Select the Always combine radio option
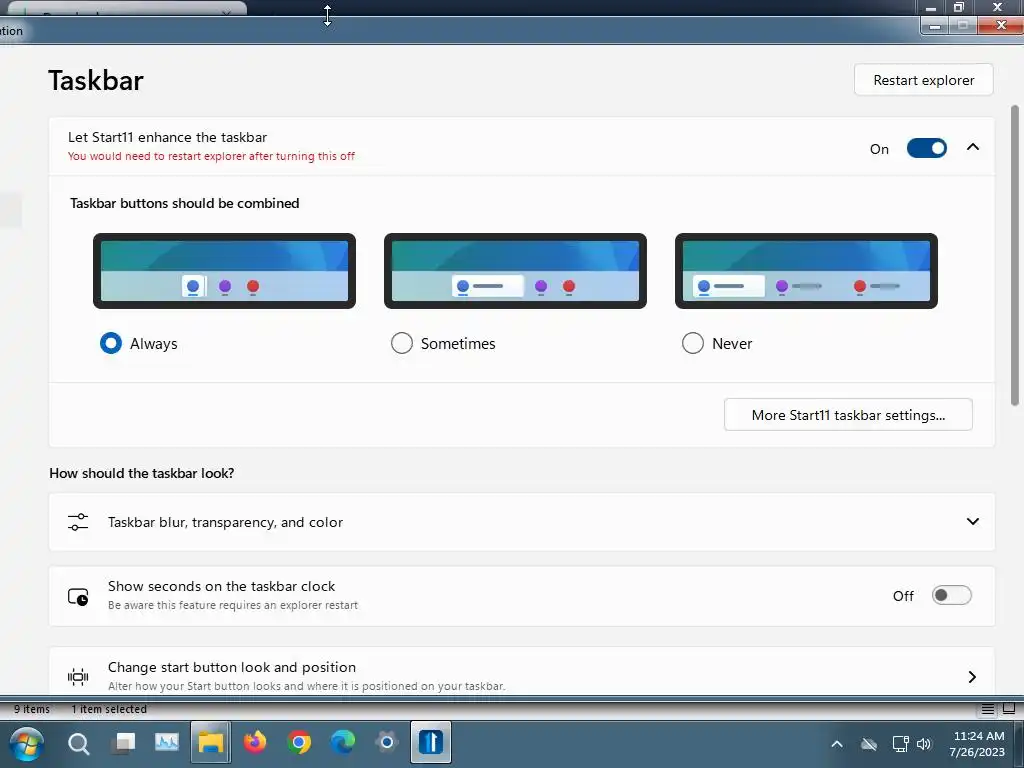The height and width of the screenshot is (768, 1024). 110,343
